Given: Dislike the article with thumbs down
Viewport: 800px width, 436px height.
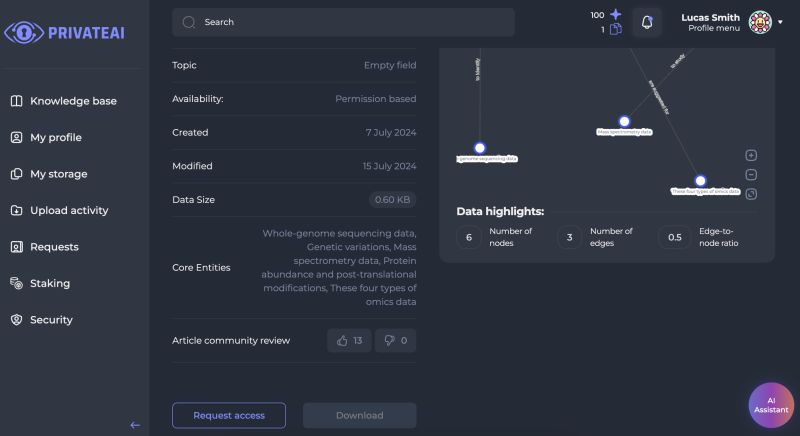Looking at the screenshot, I should click(395, 340).
